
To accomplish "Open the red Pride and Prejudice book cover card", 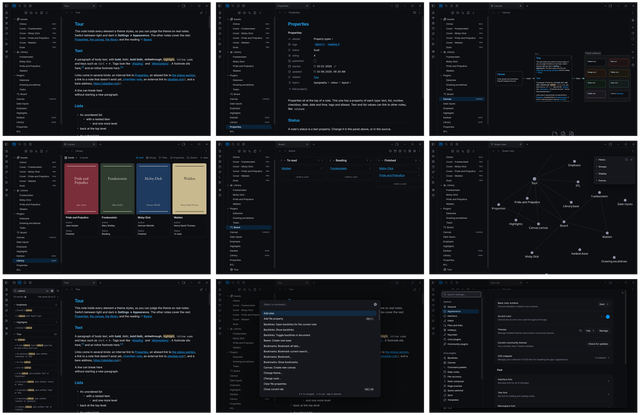I will click(81, 189).
